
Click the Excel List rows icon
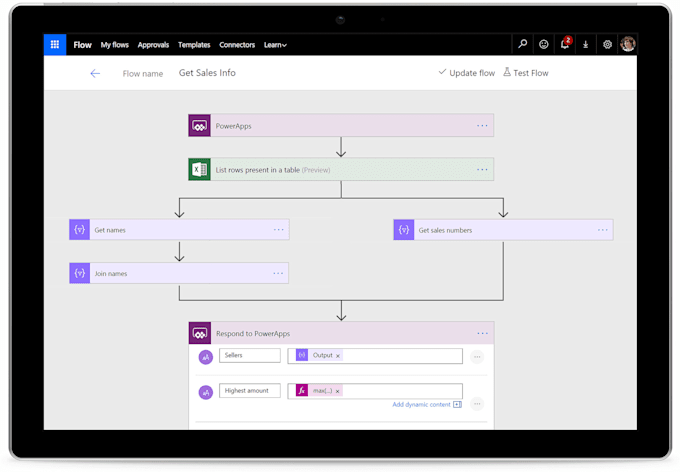(199, 170)
